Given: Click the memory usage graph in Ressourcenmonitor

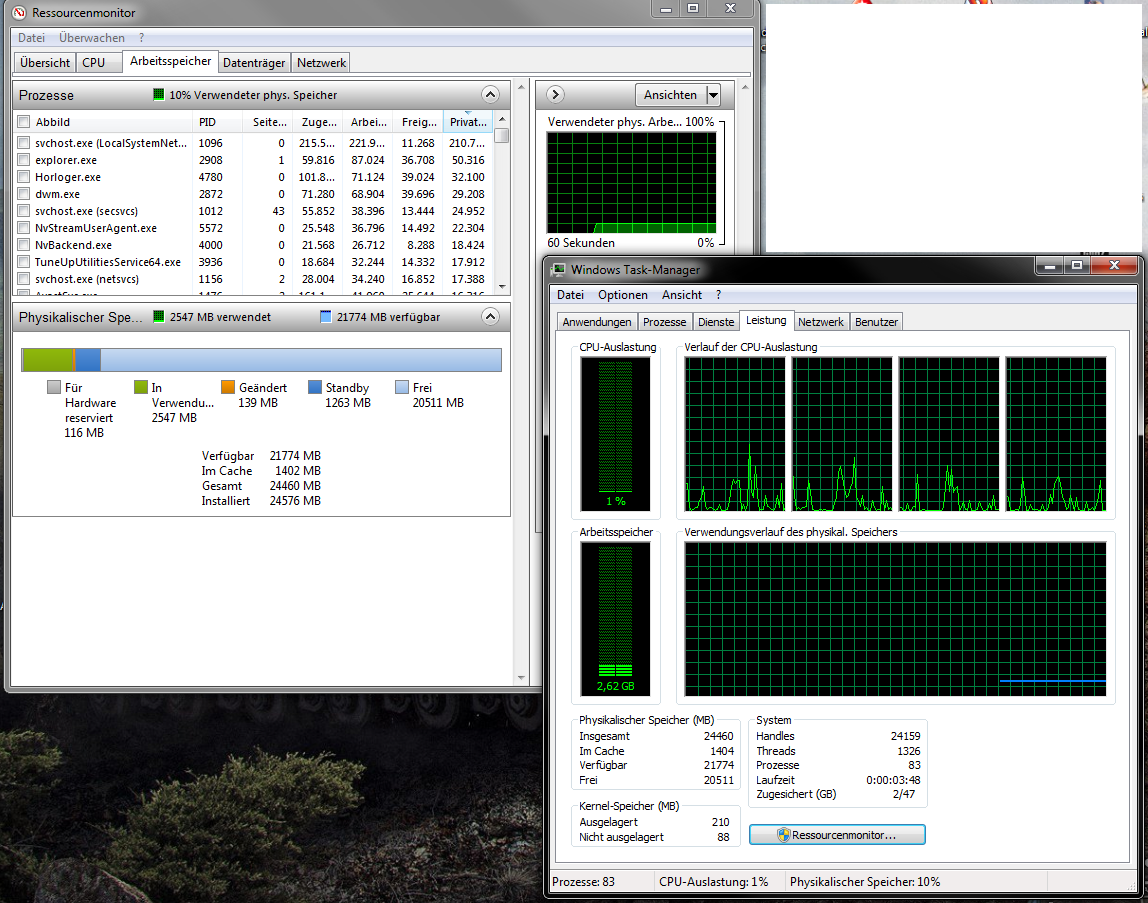Looking at the screenshot, I should pyautogui.click(x=631, y=182).
